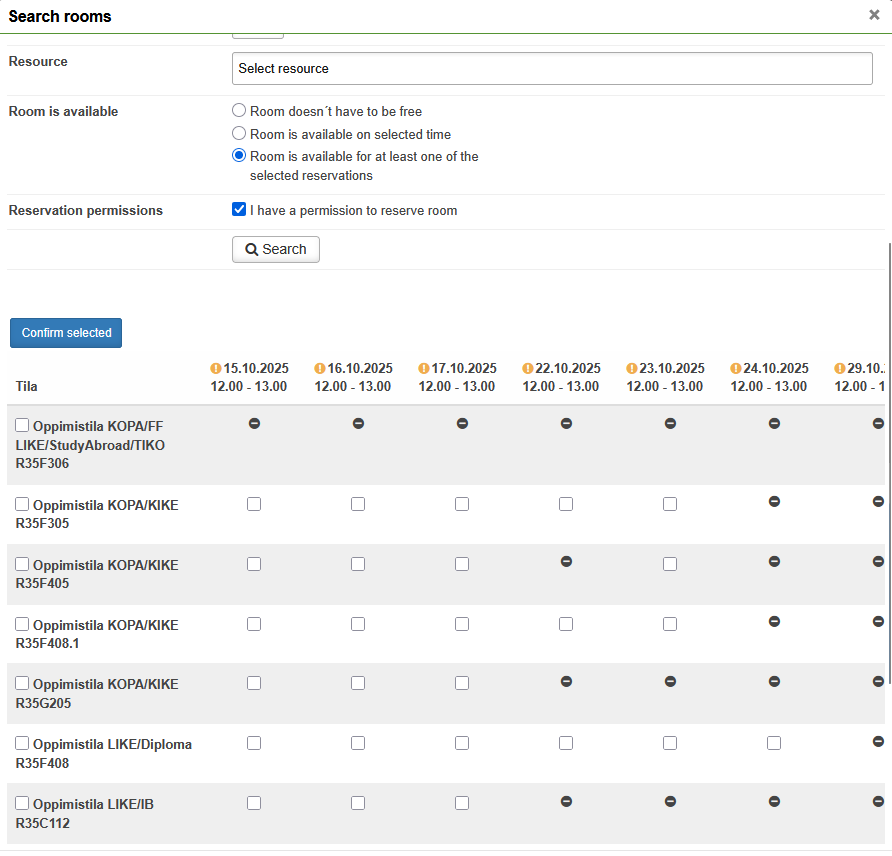
Task: Check the Oppimistila LIKE/Diploma R35F408 room checkbox
Action: point(22,744)
